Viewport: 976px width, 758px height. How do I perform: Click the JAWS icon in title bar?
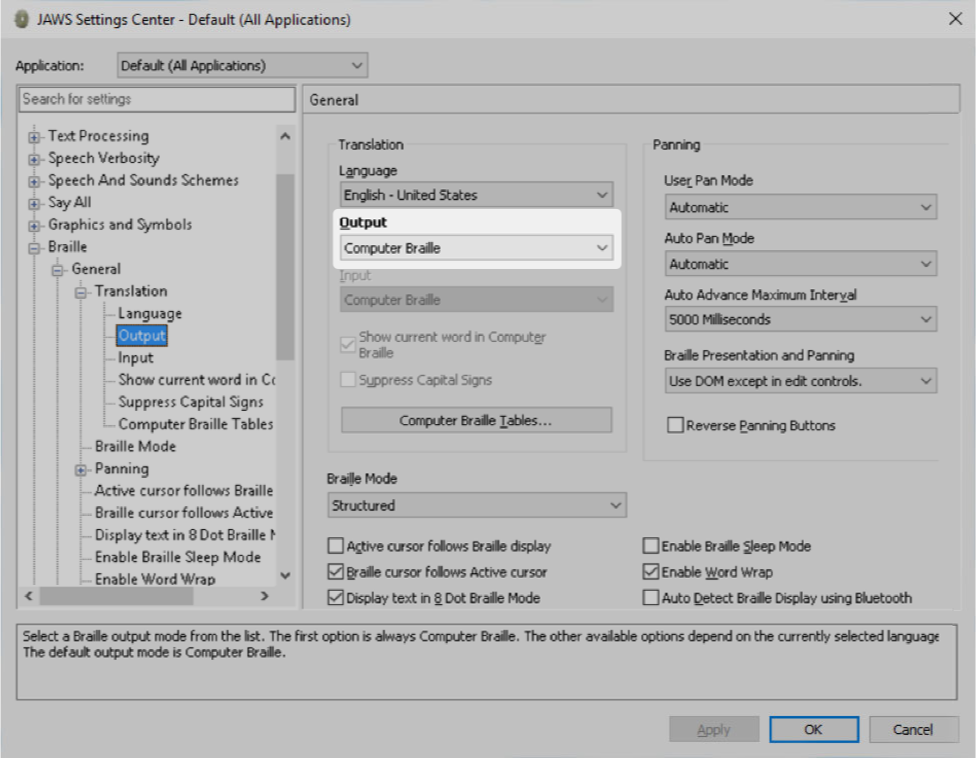21,19
